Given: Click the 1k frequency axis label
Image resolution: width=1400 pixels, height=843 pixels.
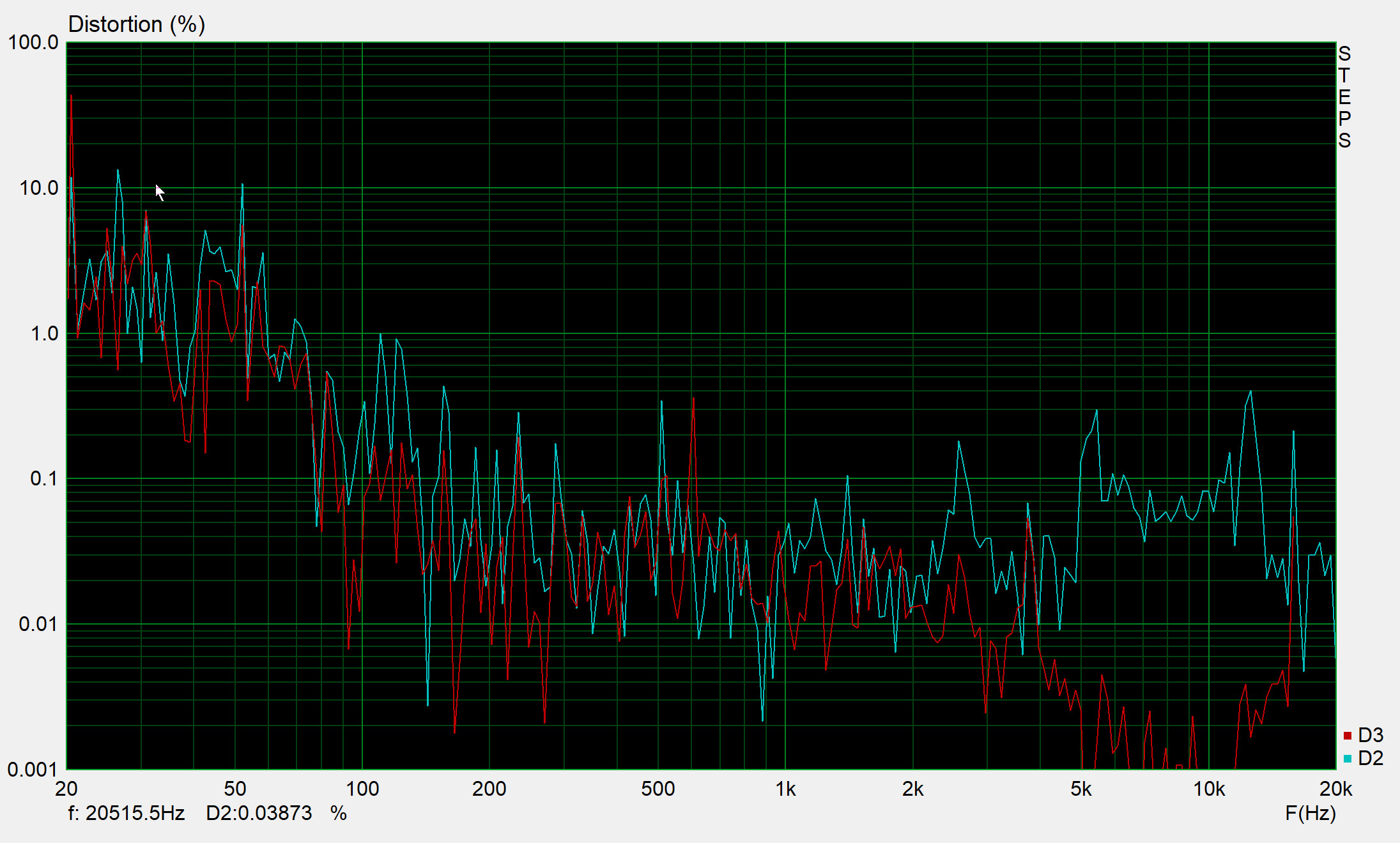Looking at the screenshot, I should tap(785, 789).
